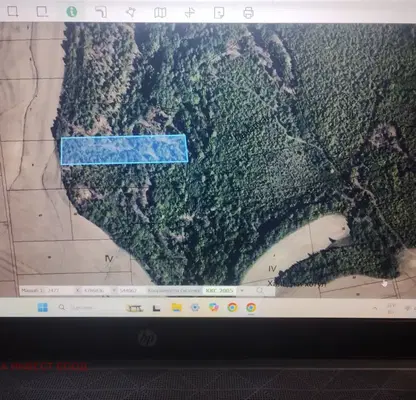Select the rectangle selection tool

(x=13, y=11)
